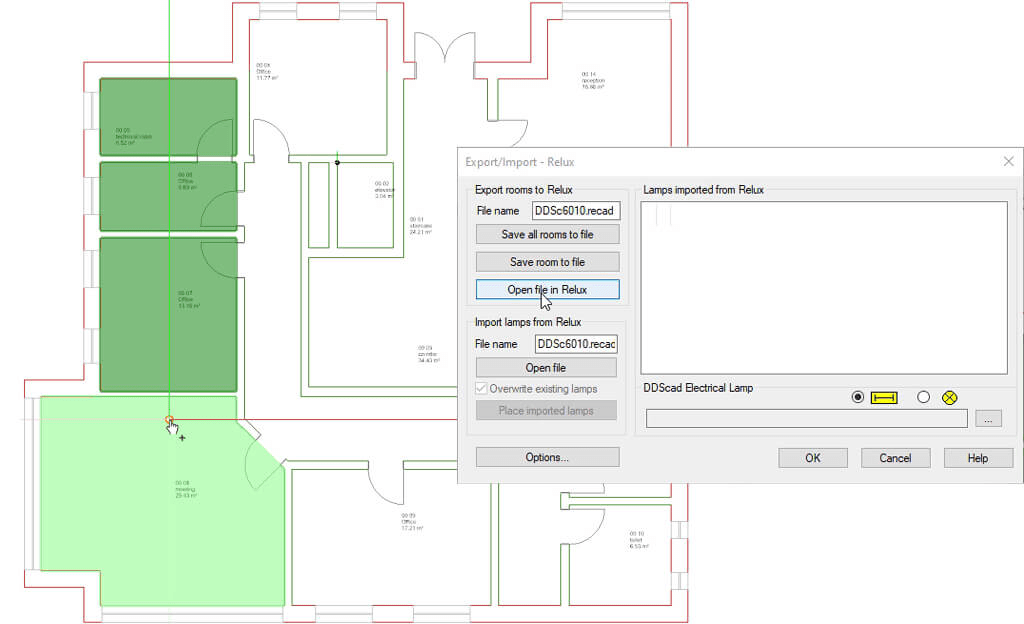The height and width of the screenshot is (624, 1024).
Task: Click the round lamp symbol icon
Action: tap(950, 397)
